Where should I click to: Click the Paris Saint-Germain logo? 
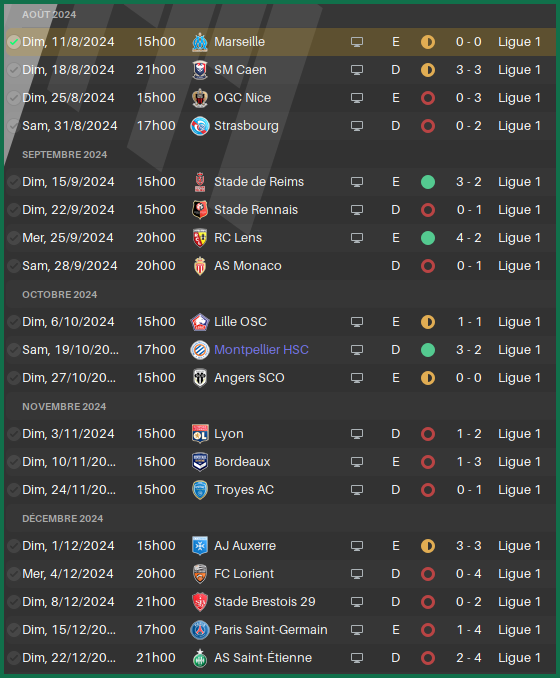point(200,630)
